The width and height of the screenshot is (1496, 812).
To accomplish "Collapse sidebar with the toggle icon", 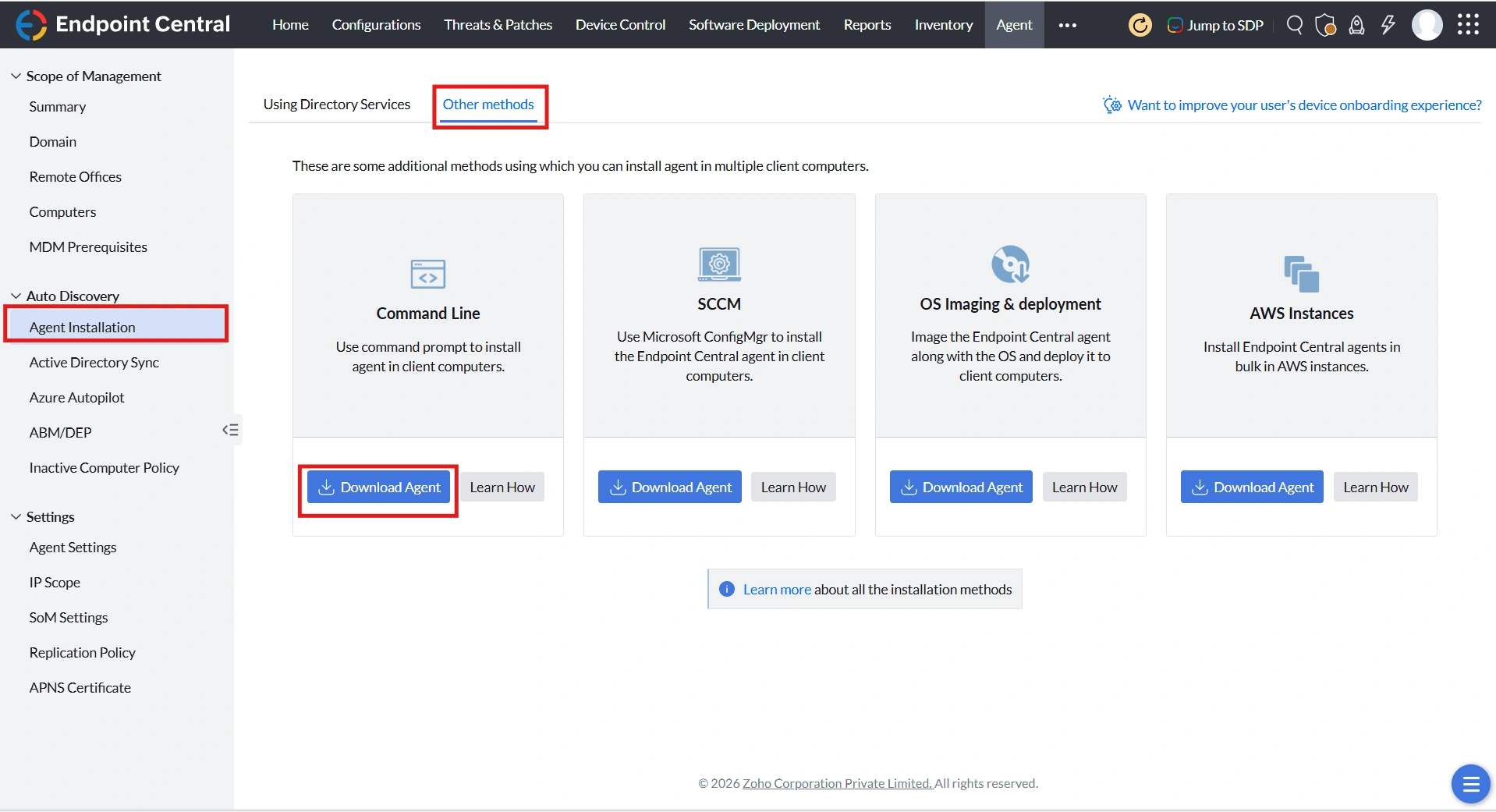I will [231, 430].
